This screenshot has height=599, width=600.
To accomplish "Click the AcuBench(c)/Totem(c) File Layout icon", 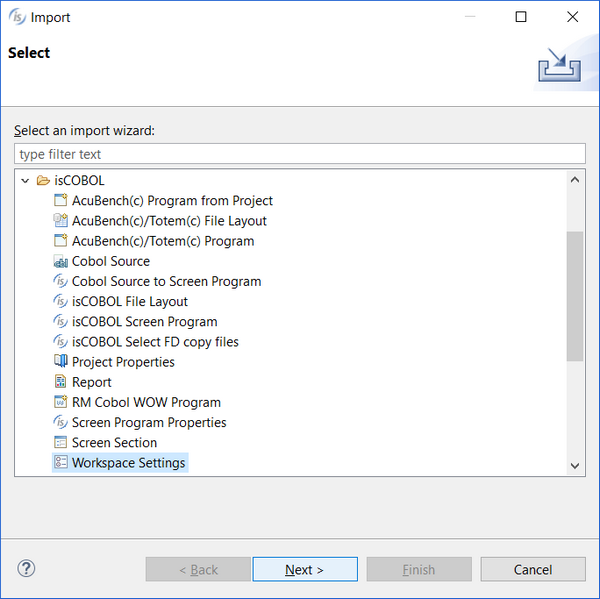I will coord(60,220).
